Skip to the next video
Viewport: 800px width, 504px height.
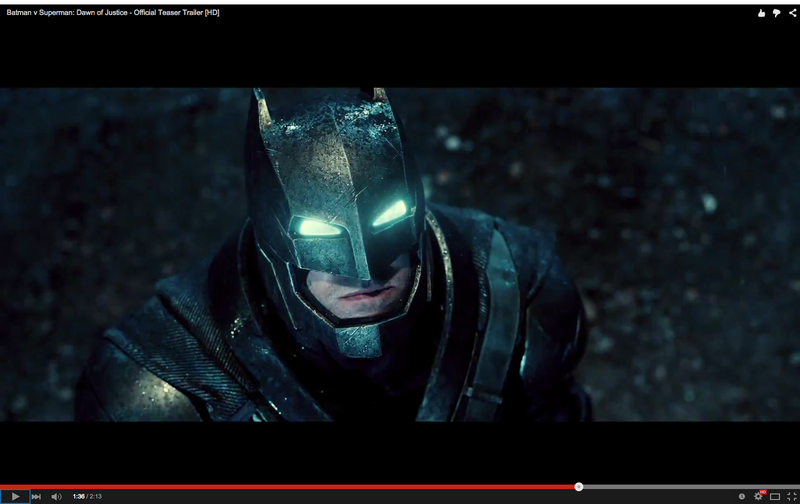(x=36, y=496)
